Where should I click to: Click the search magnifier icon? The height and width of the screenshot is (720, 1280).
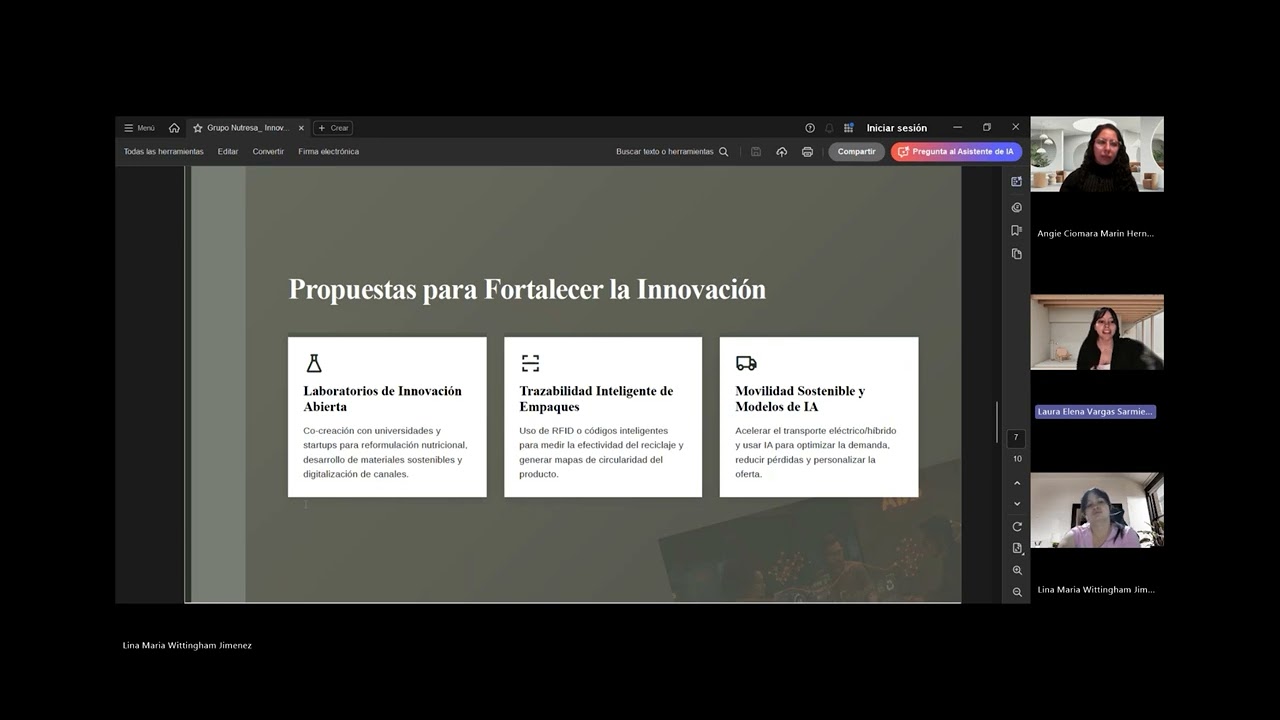click(x=724, y=152)
